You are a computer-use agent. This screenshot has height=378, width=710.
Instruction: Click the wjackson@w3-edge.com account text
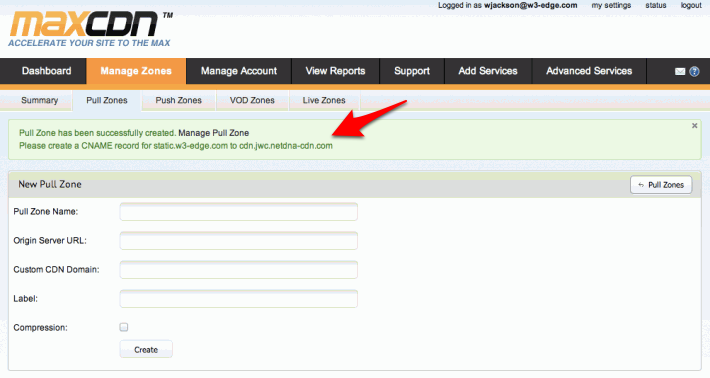(x=530, y=5)
